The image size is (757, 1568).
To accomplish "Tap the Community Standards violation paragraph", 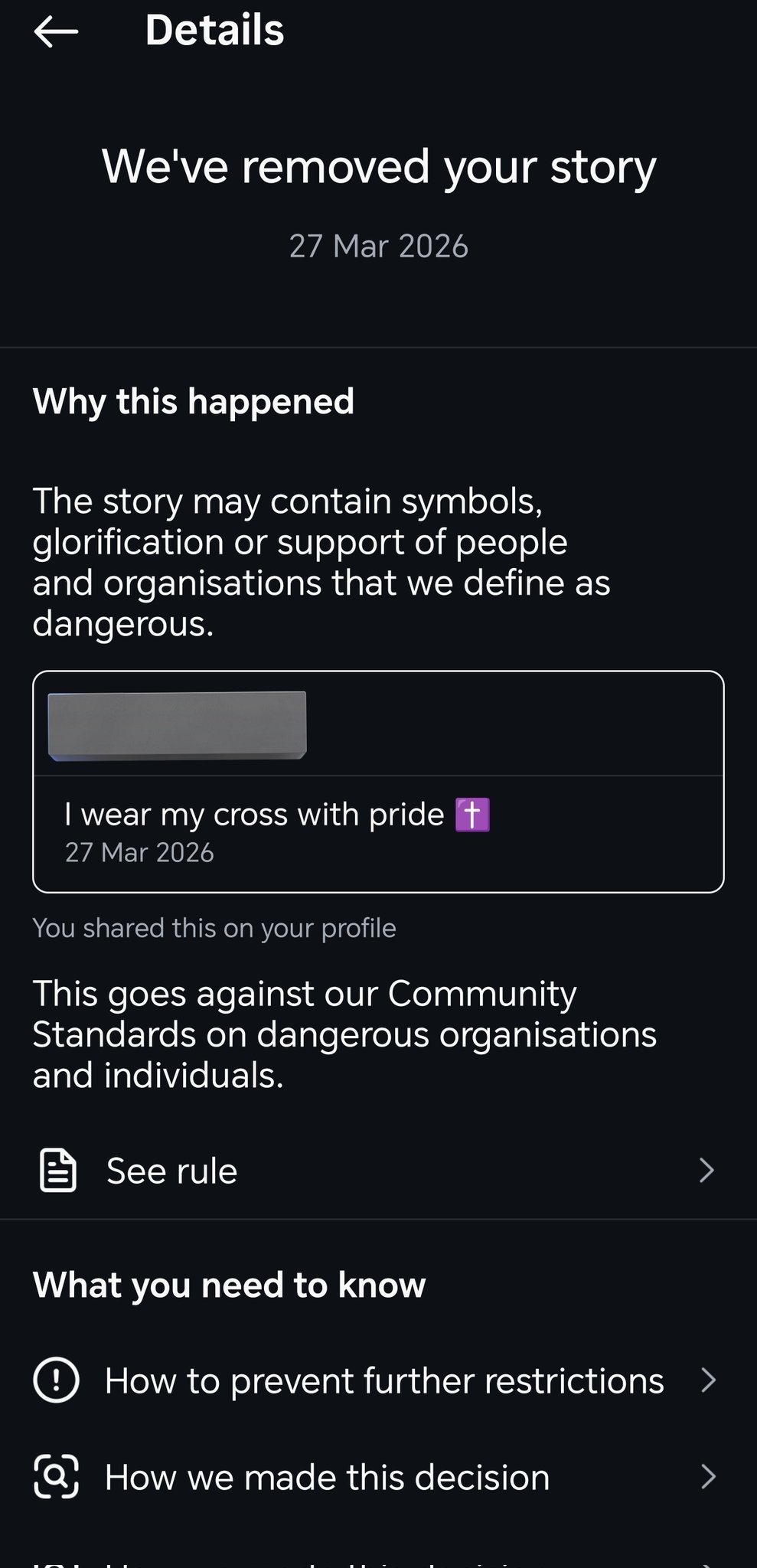I will tap(344, 1034).
